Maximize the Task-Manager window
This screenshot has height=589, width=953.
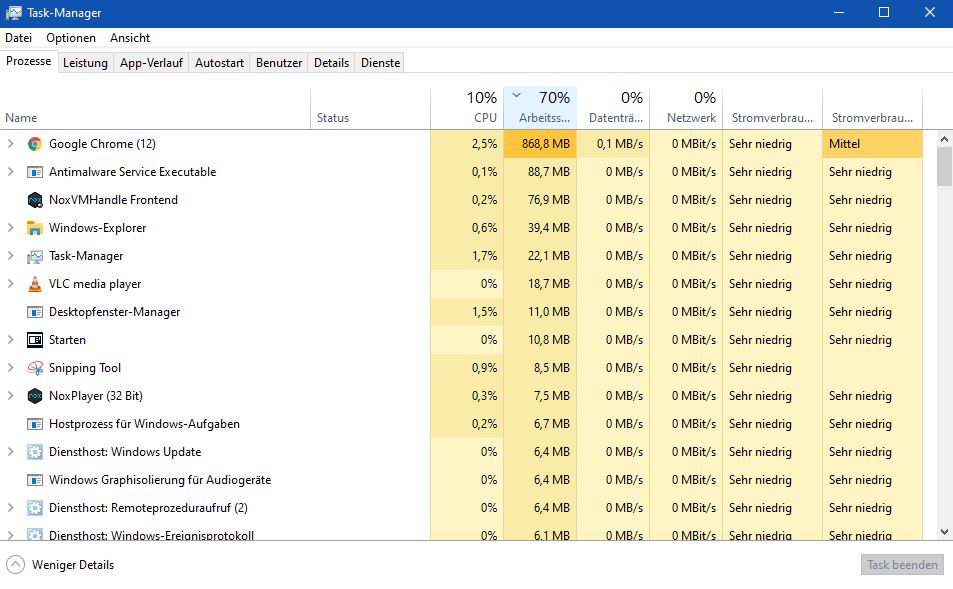pos(884,12)
